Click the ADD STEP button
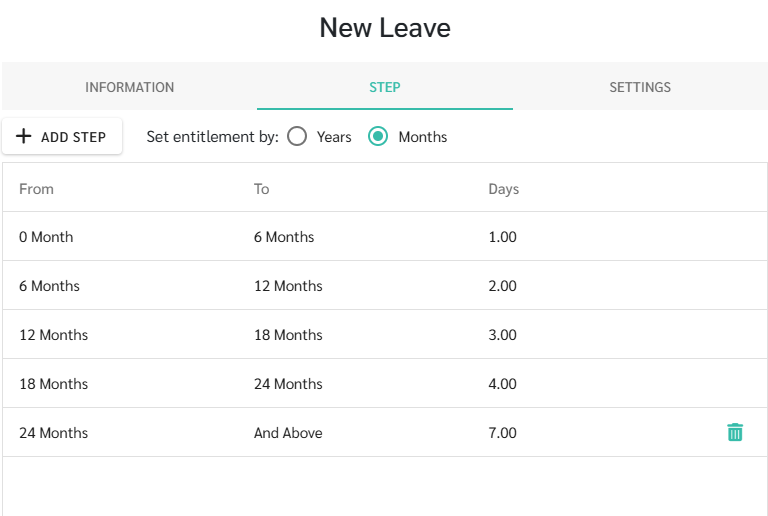The image size is (768, 516). 62,136
